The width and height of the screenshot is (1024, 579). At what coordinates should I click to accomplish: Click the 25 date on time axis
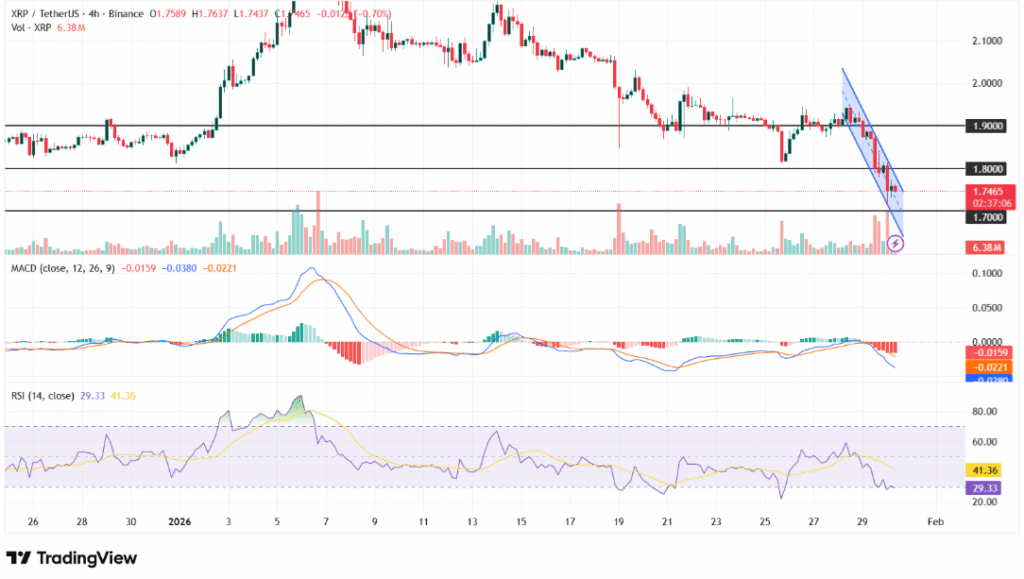click(765, 522)
